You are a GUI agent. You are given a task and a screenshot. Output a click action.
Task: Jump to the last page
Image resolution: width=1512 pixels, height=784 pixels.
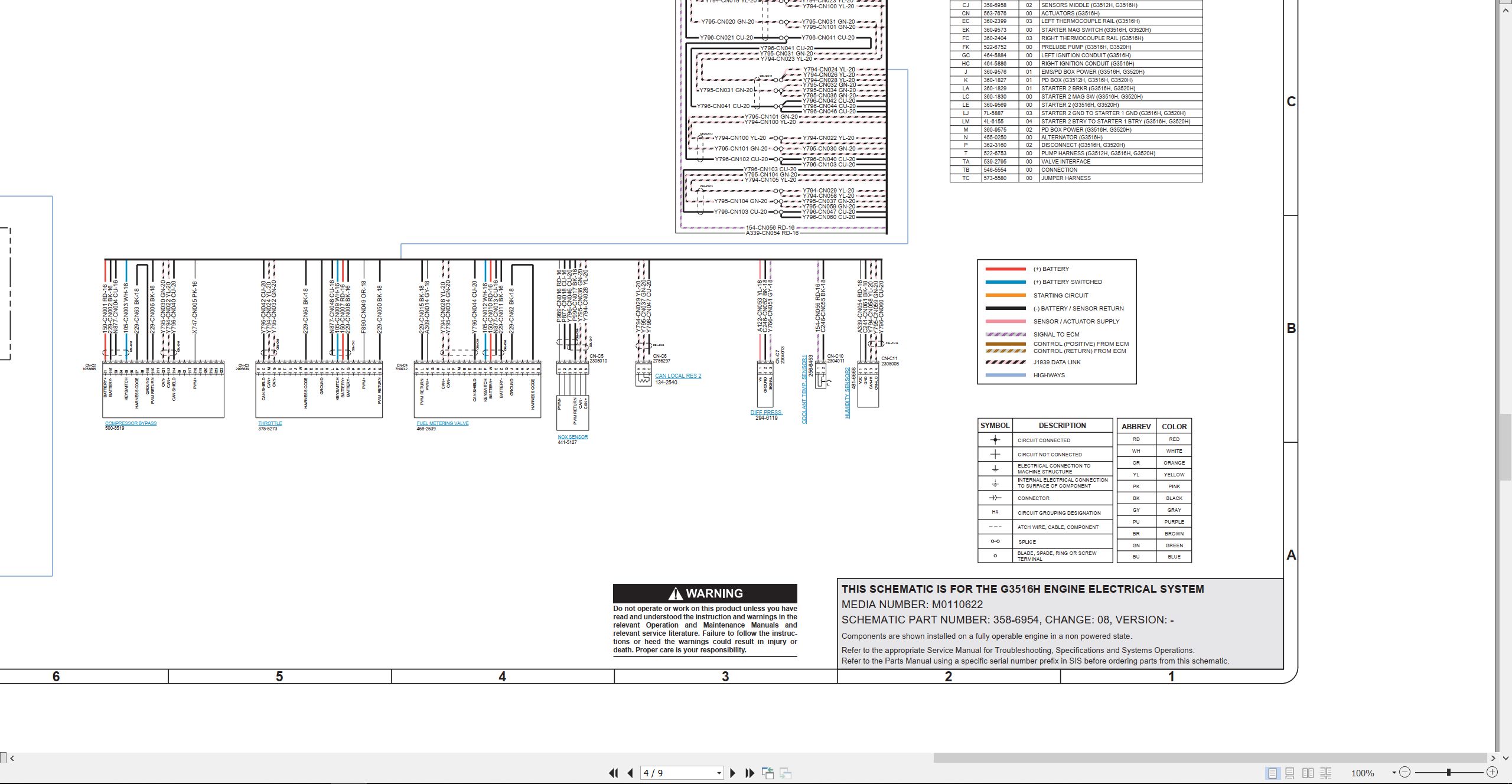pyautogui.click(x=750, y=773)
